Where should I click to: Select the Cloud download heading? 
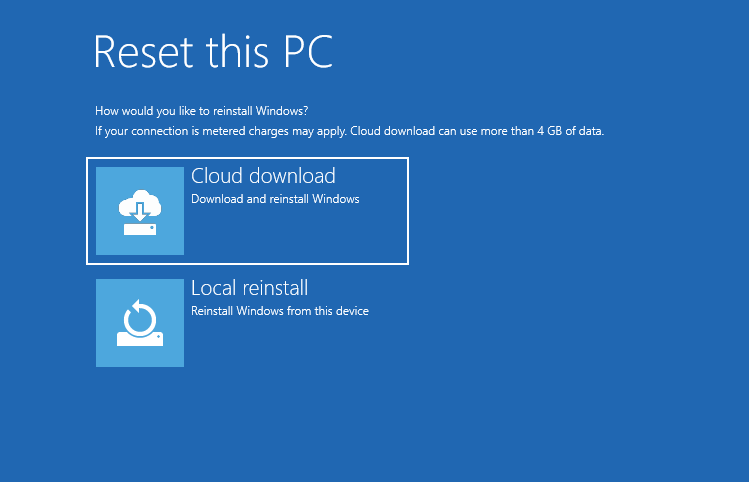263,176
